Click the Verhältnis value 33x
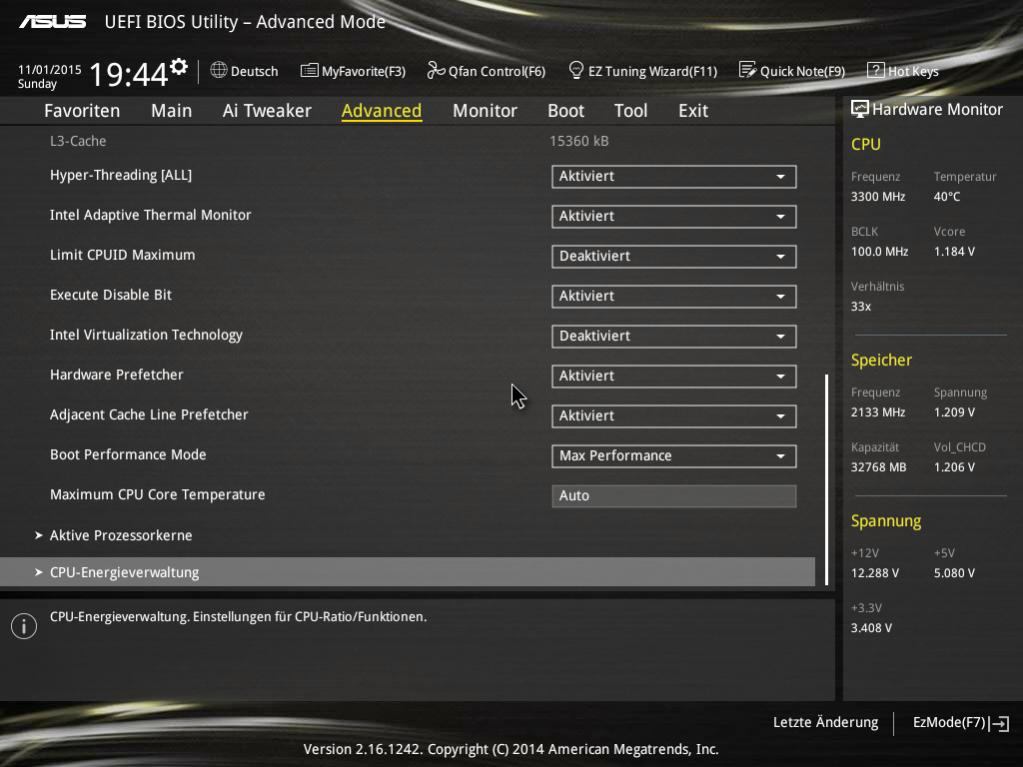The image size is (1023, 767). [861, 306]
